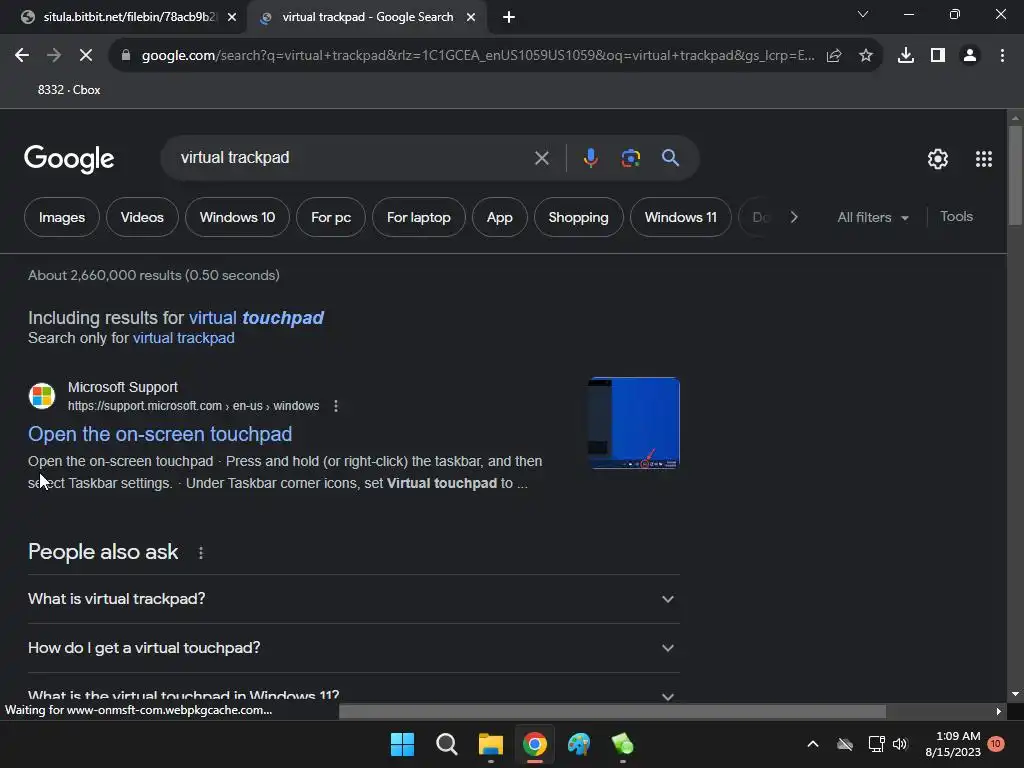1024x768 pixels.
Task: Click the horizontal scrollbar thumb
Action: [x=612, y=711]
